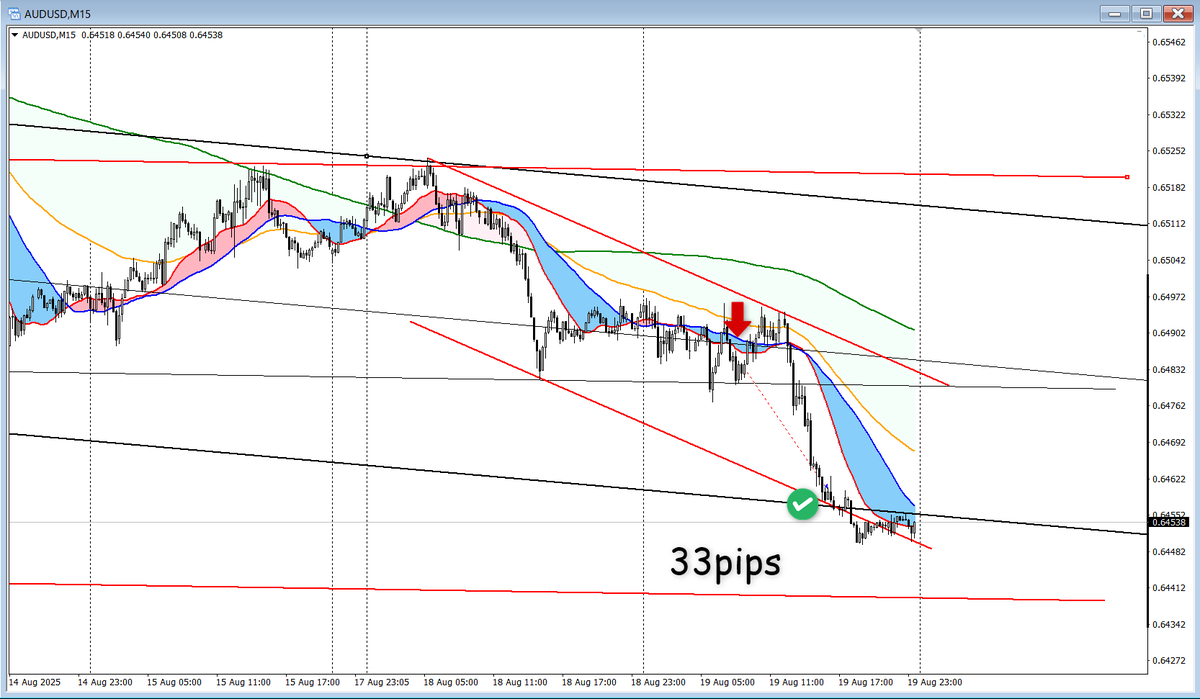
Task: Click price level 0.65252 on price axis
Action: click(1168, 151)
